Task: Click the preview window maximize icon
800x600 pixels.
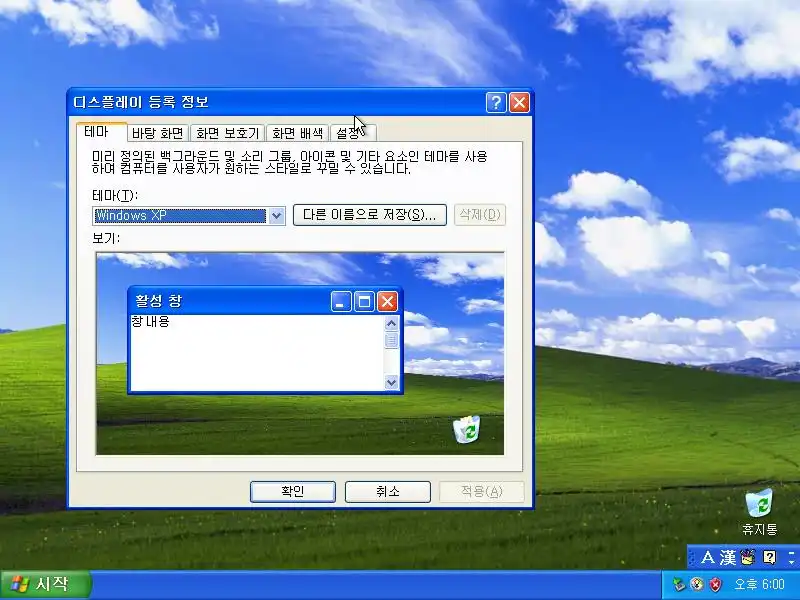Action: pos(364,302)
